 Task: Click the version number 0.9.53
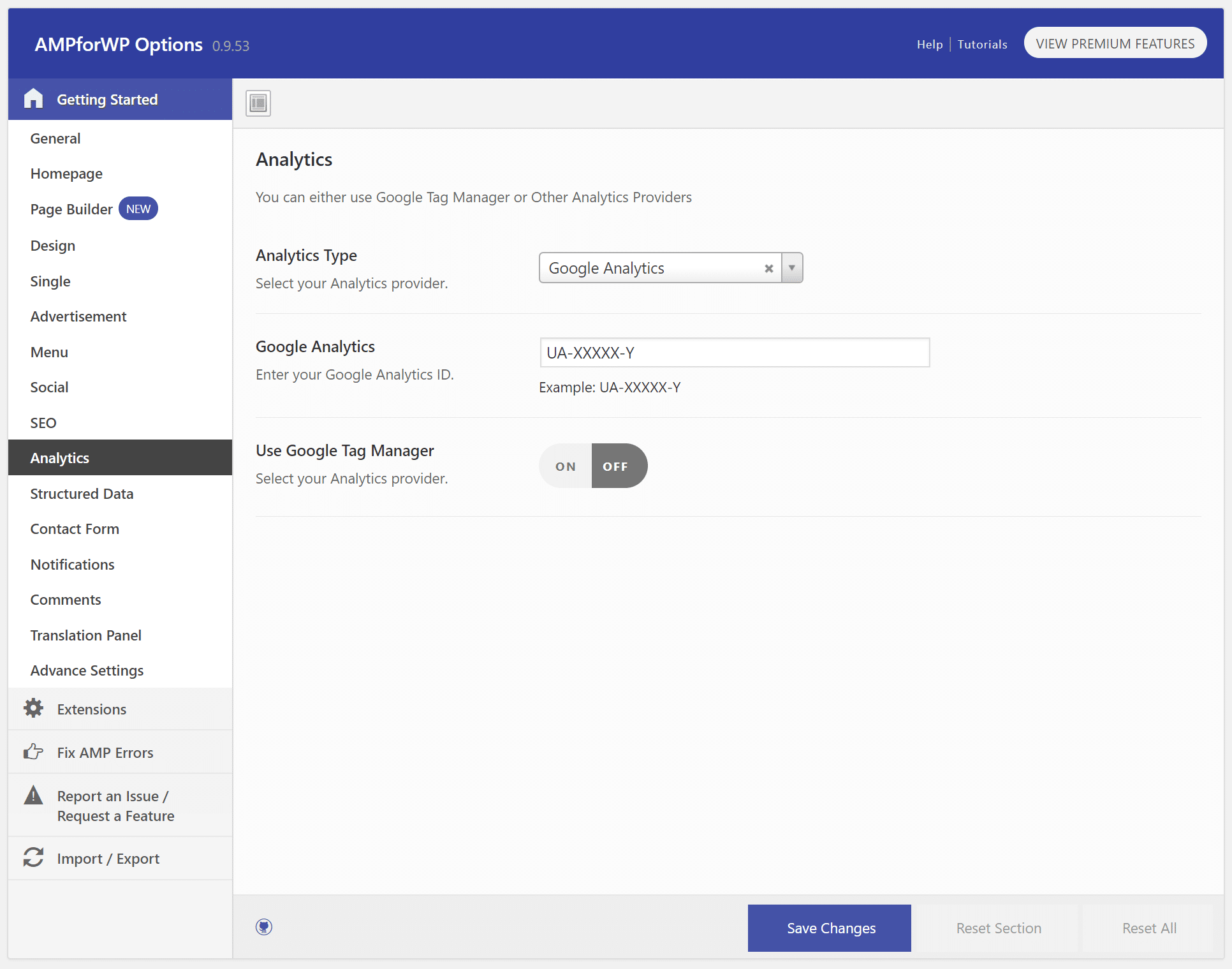pos(231,46)
